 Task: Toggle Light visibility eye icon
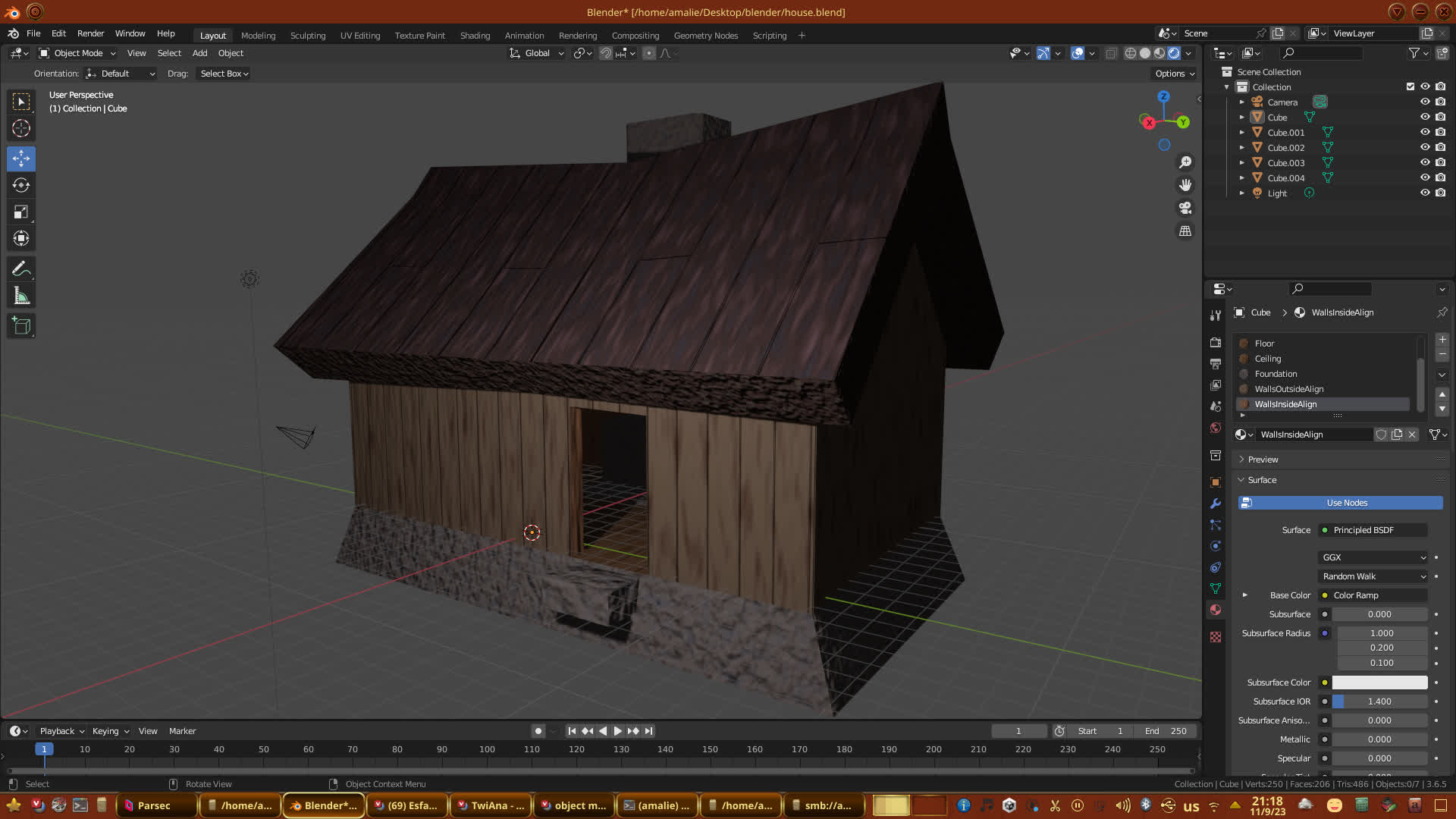pyautogui.click(x=1425, y=193)
